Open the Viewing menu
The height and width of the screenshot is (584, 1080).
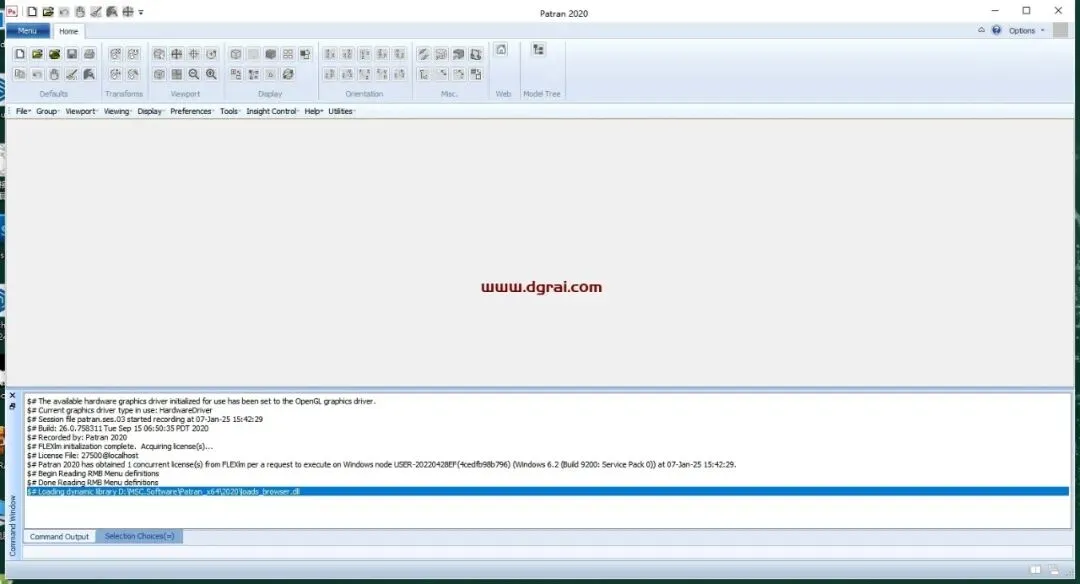tap(117, 111)
